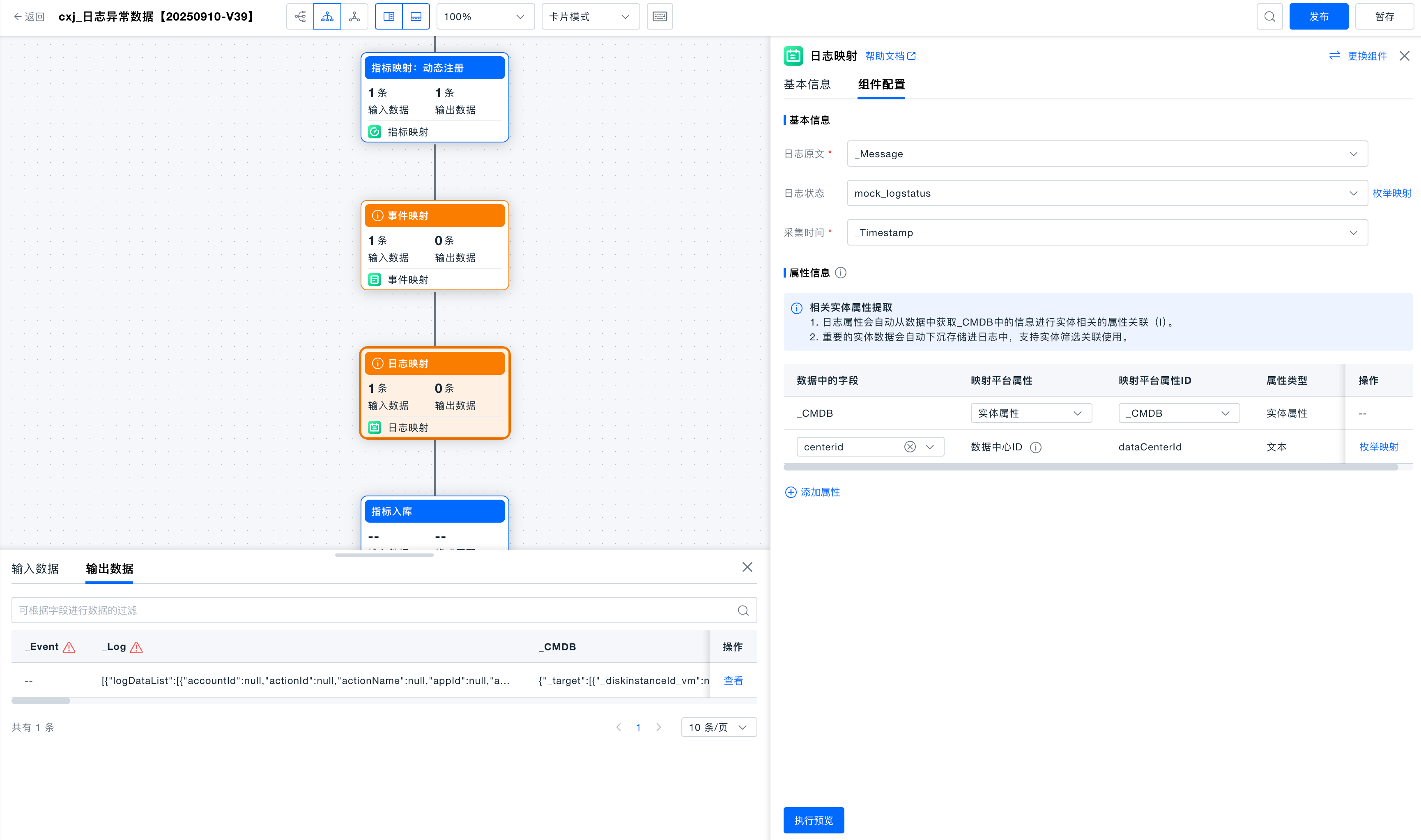Select the radial graph layout icon

pyautogui.click(x=354, y=16)
